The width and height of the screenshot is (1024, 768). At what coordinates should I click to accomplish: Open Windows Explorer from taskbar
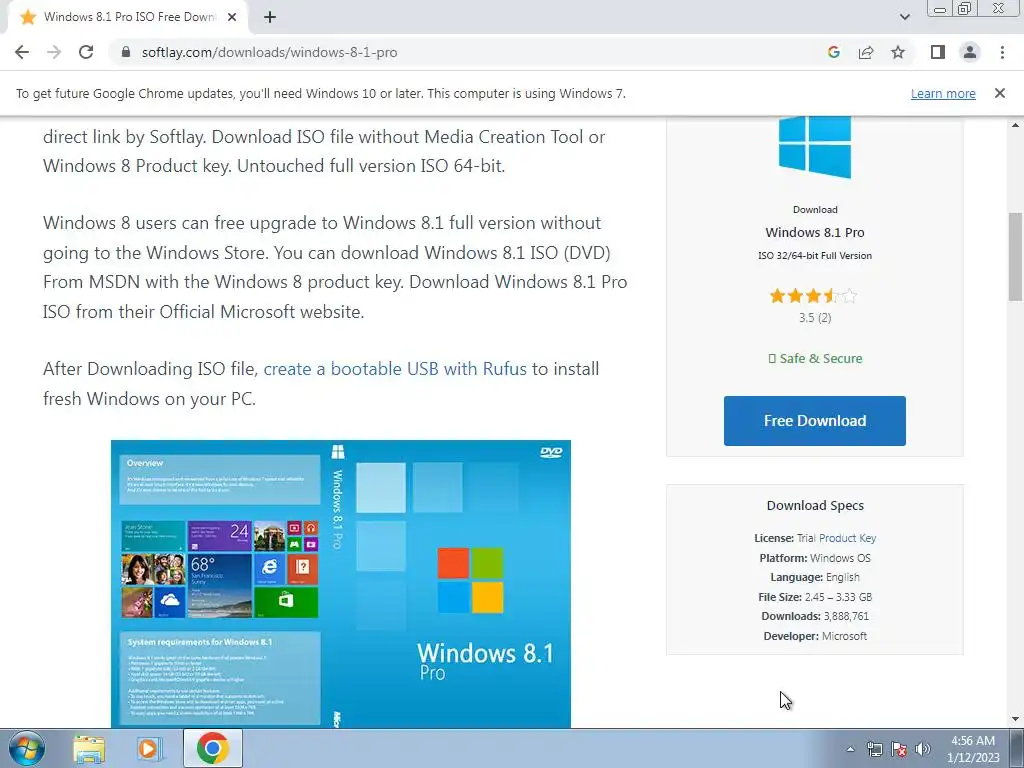pyautogui.click(x=89, y=749)
